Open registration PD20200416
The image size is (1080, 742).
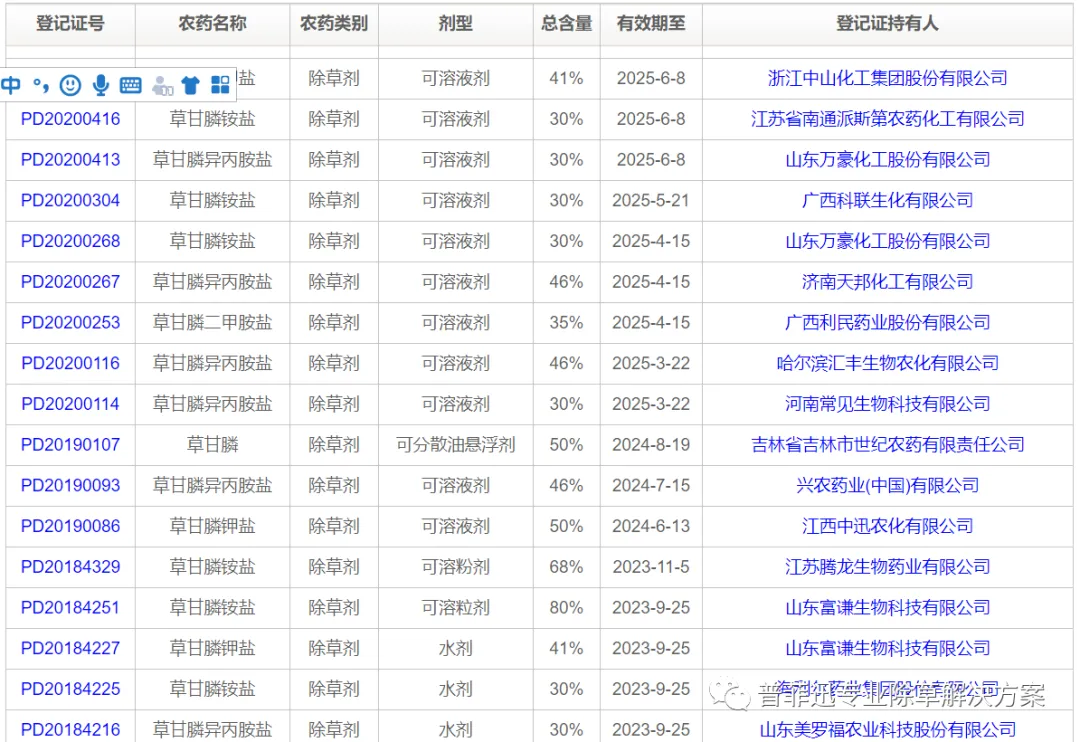[70, 119]
